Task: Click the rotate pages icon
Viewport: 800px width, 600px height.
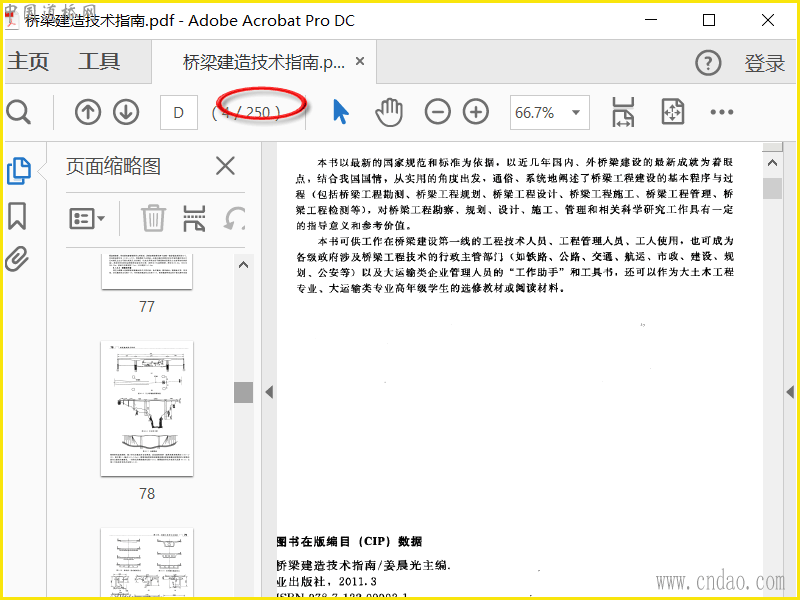Action: click(234, 218)
